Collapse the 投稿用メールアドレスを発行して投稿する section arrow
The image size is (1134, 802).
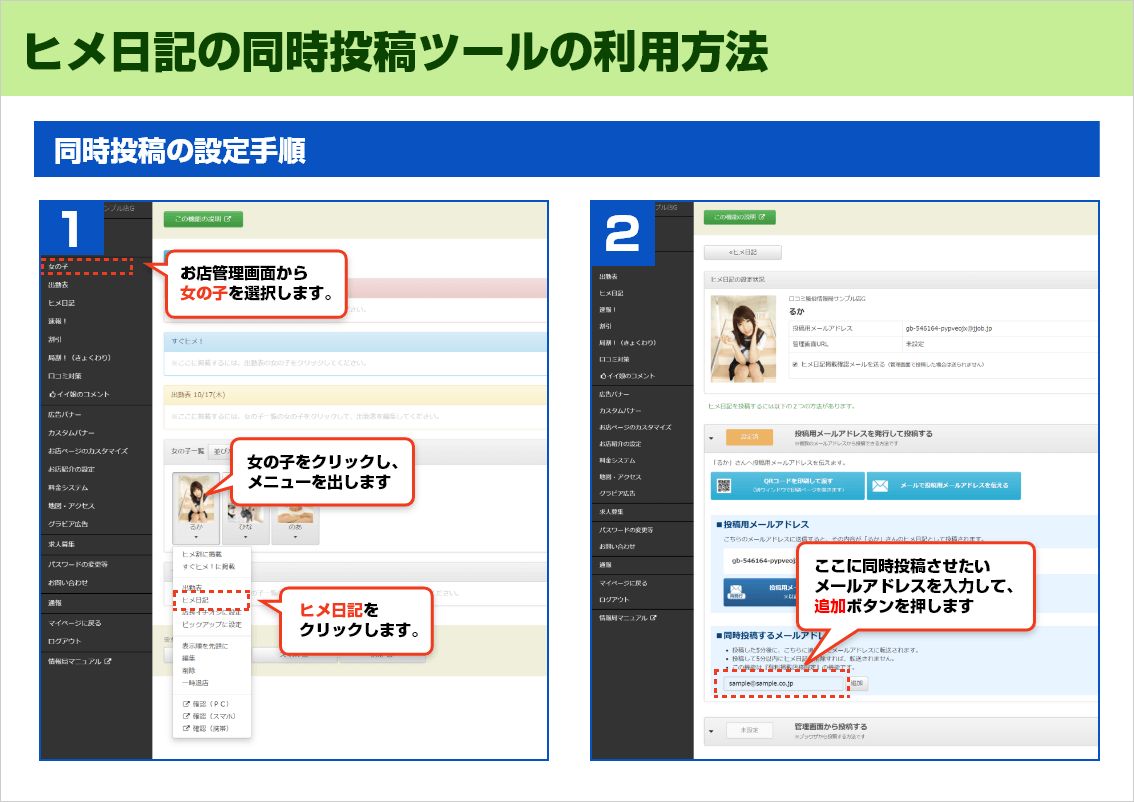(x=712, y=438)
